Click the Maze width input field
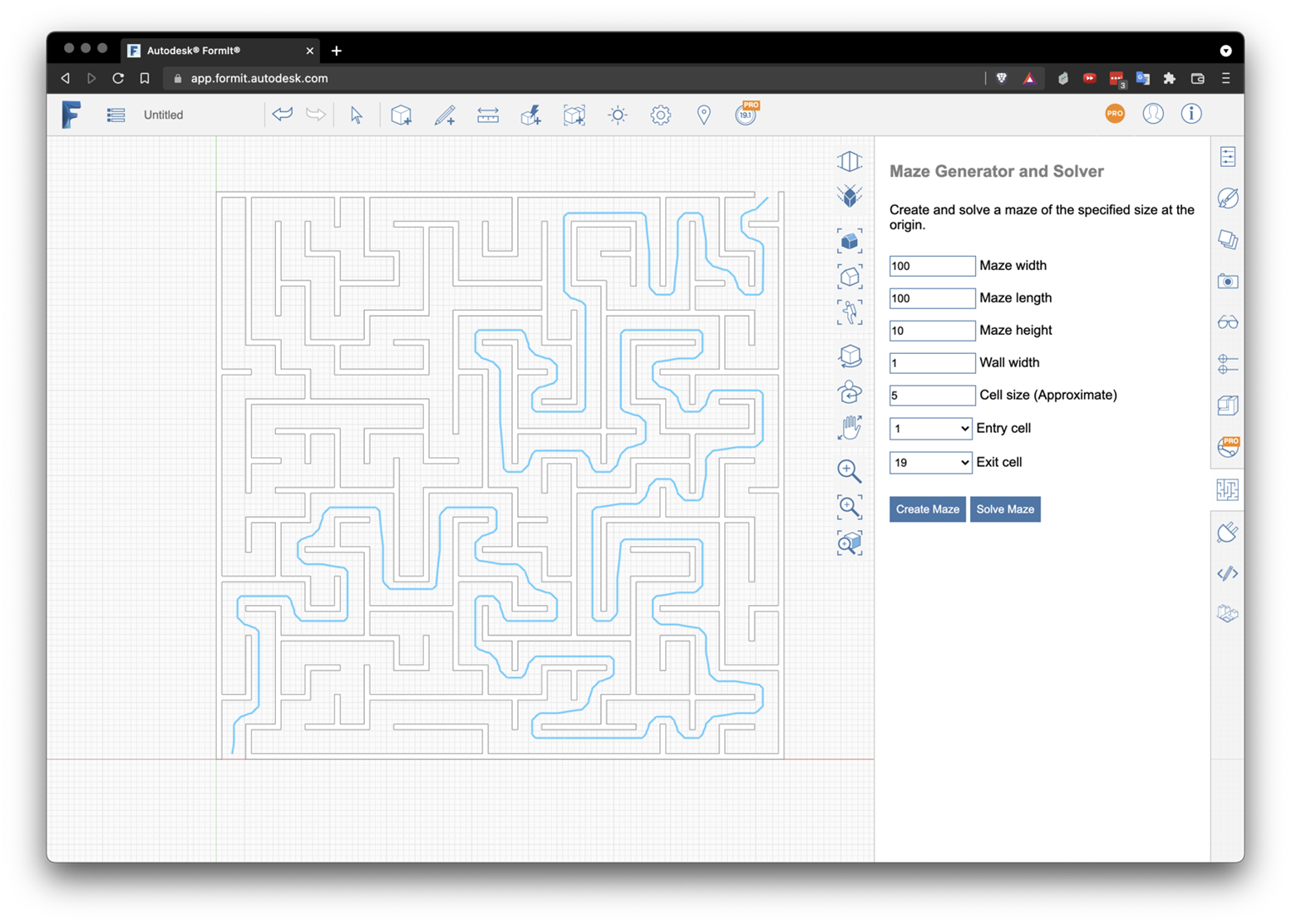Screen dimensions: 1291x924 click(x=932, y=266)
